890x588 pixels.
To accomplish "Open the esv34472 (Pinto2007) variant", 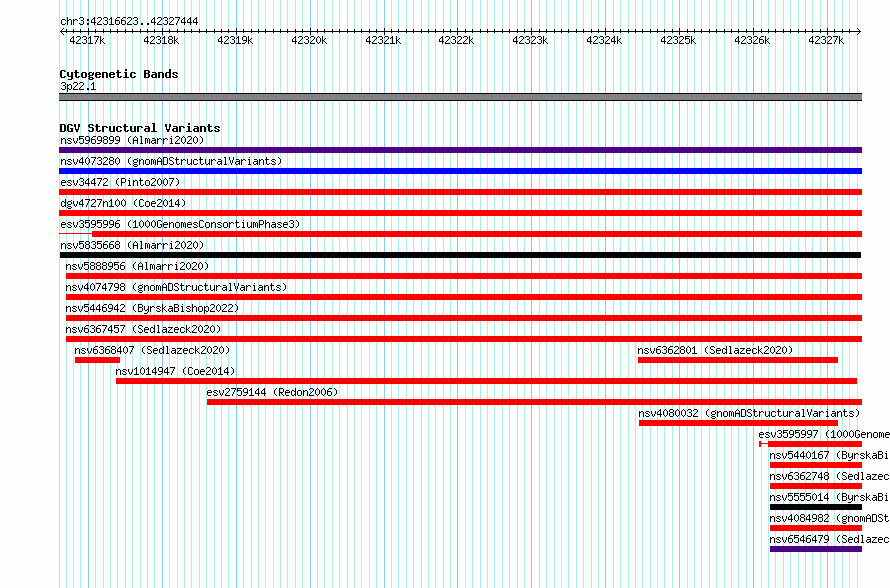I will point(120,182).
